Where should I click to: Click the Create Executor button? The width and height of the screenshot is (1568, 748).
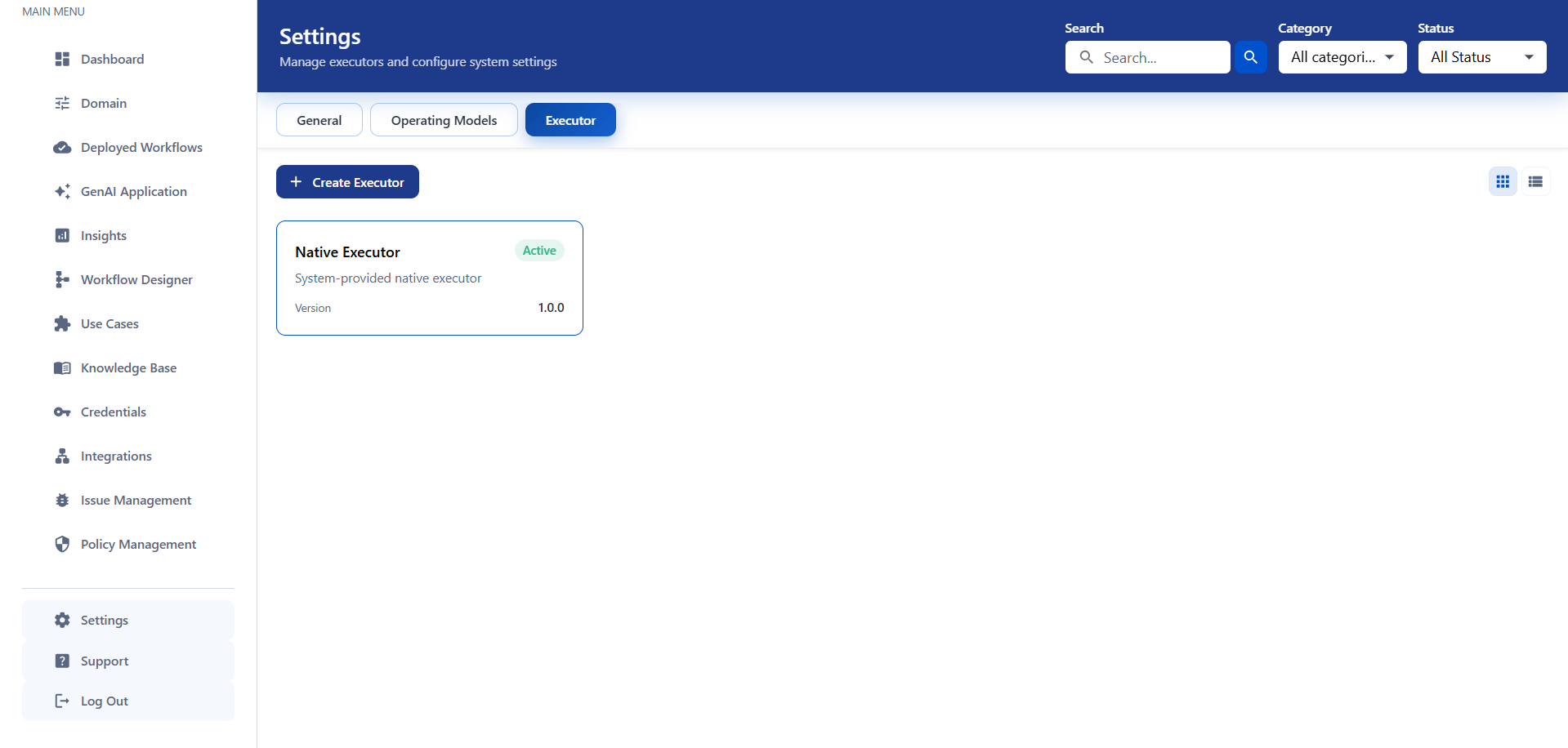point(347,182)
